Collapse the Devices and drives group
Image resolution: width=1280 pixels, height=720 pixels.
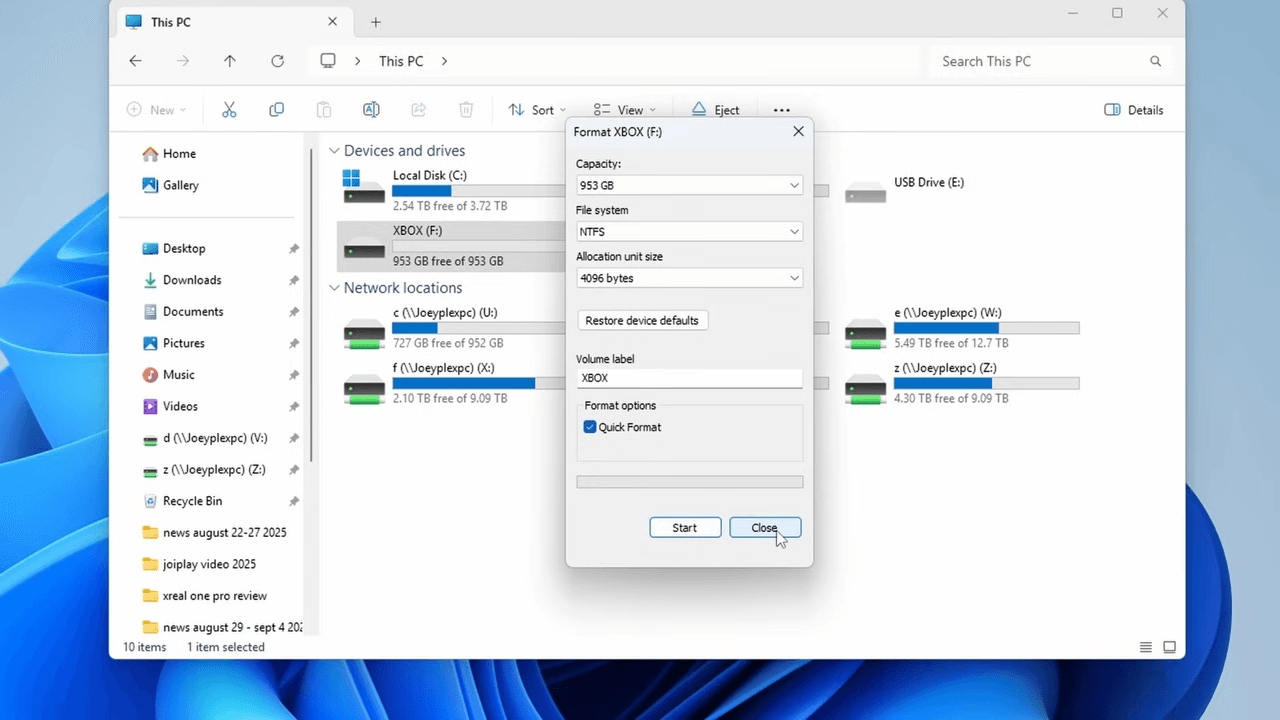pos(334,151)
